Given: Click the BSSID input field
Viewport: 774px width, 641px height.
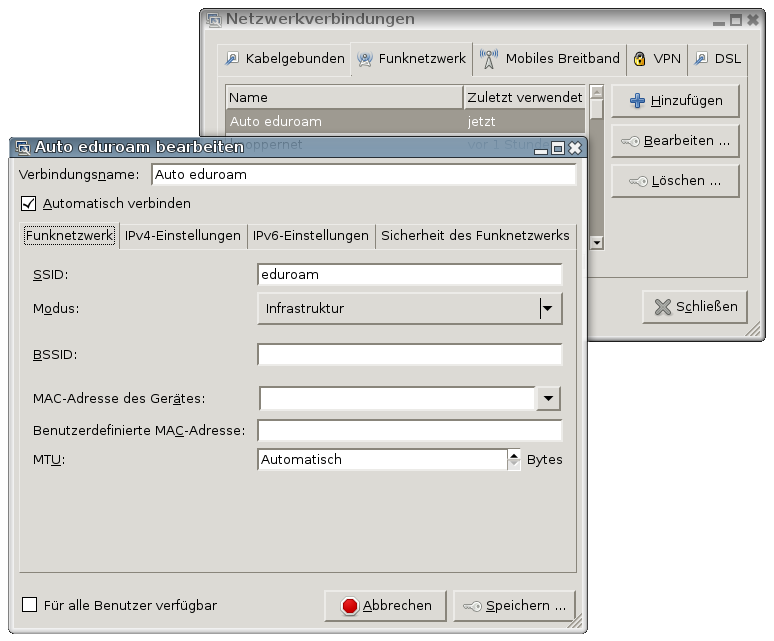Looking at the screenshot, I should tap(410, 355).
